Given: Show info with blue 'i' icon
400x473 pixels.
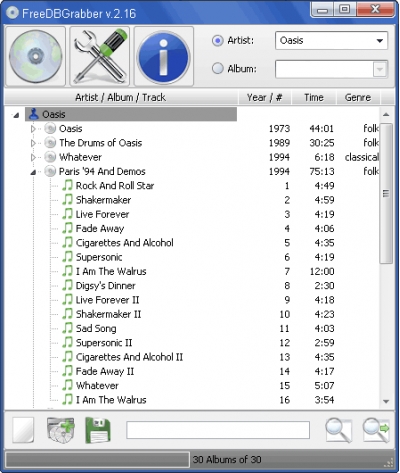Looking at the screenshot, I should [x=164, y=56].
